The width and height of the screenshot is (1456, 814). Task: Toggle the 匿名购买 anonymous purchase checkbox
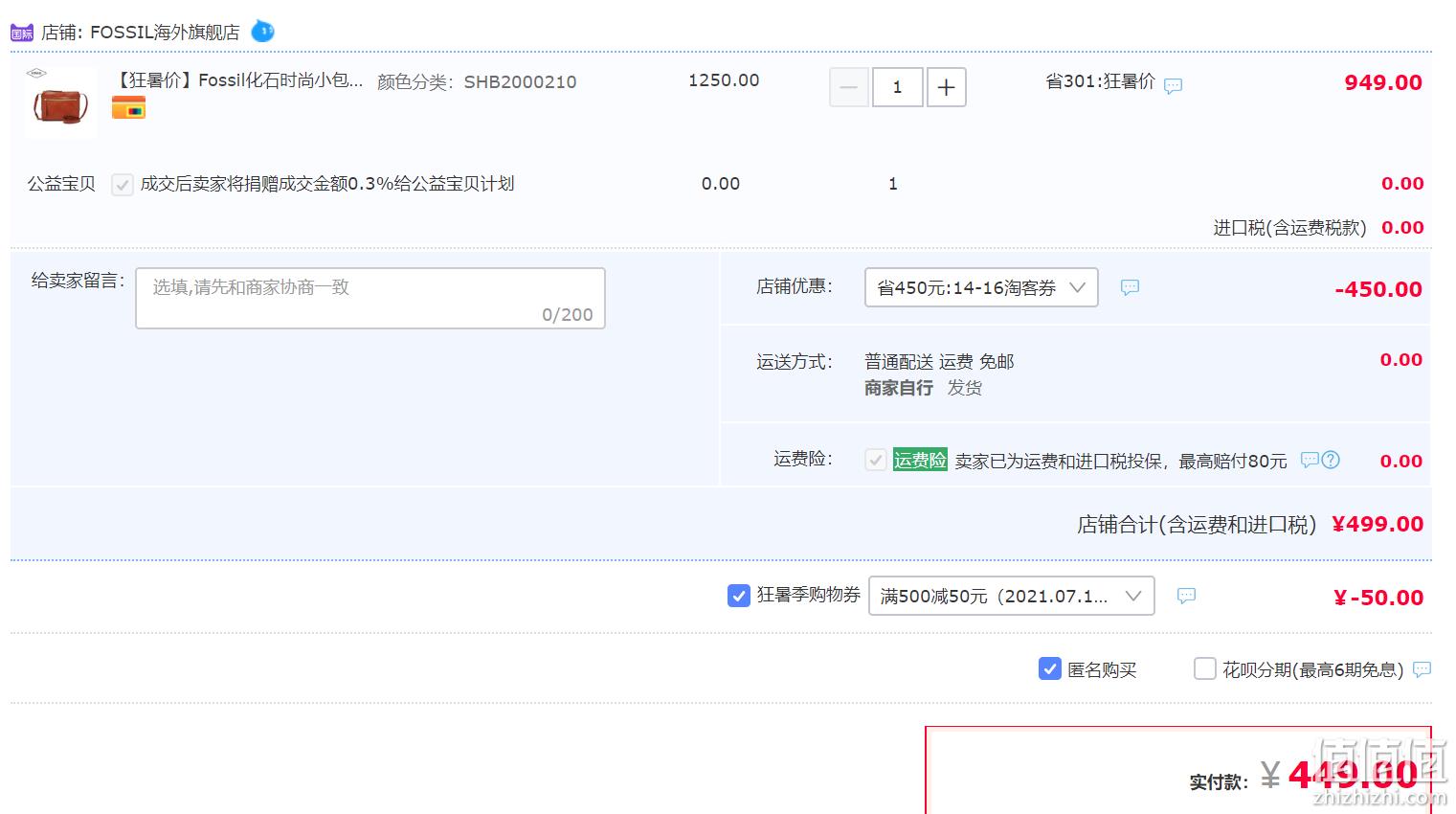tap(1049, 668)
